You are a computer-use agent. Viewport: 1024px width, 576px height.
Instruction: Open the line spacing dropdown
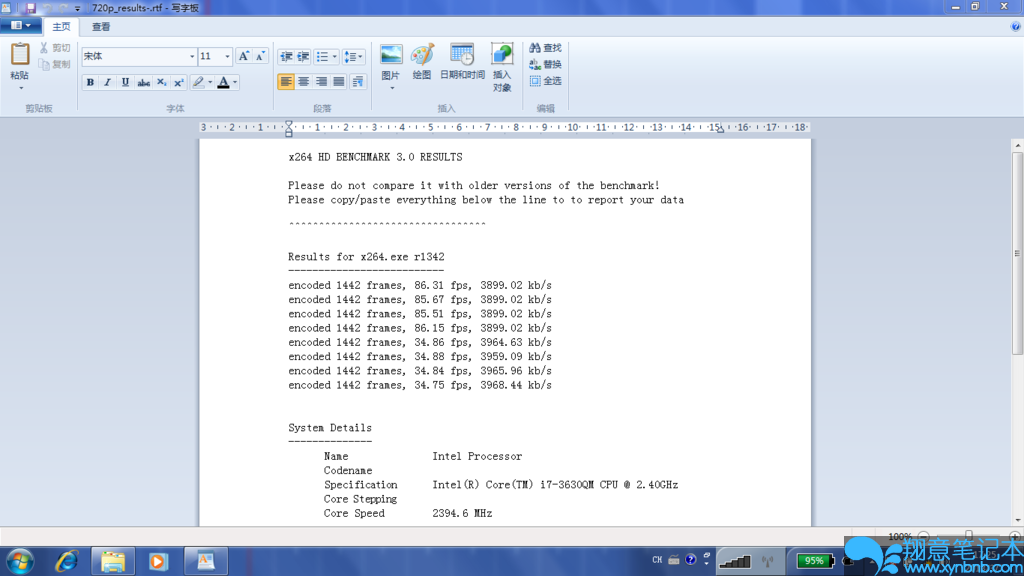coord(353,57)
